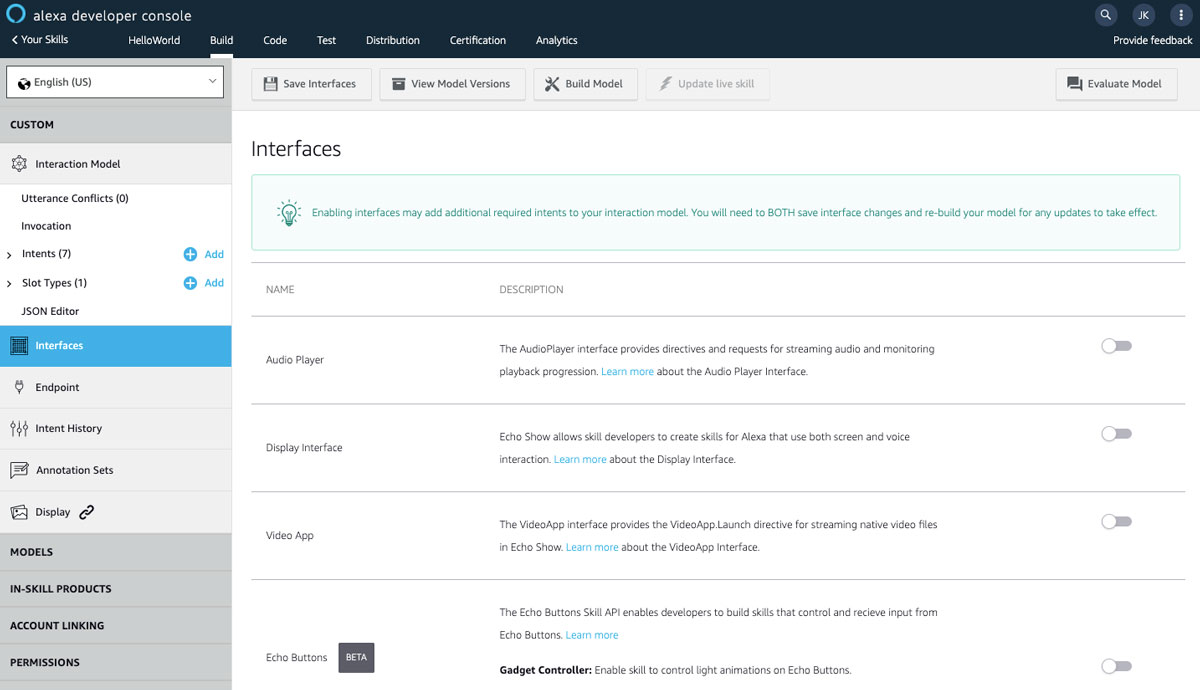Open search with the magnifier icon
The width and height of the screenshot is (1200, 690).
pyautogui.click(x=1105, y=15)
